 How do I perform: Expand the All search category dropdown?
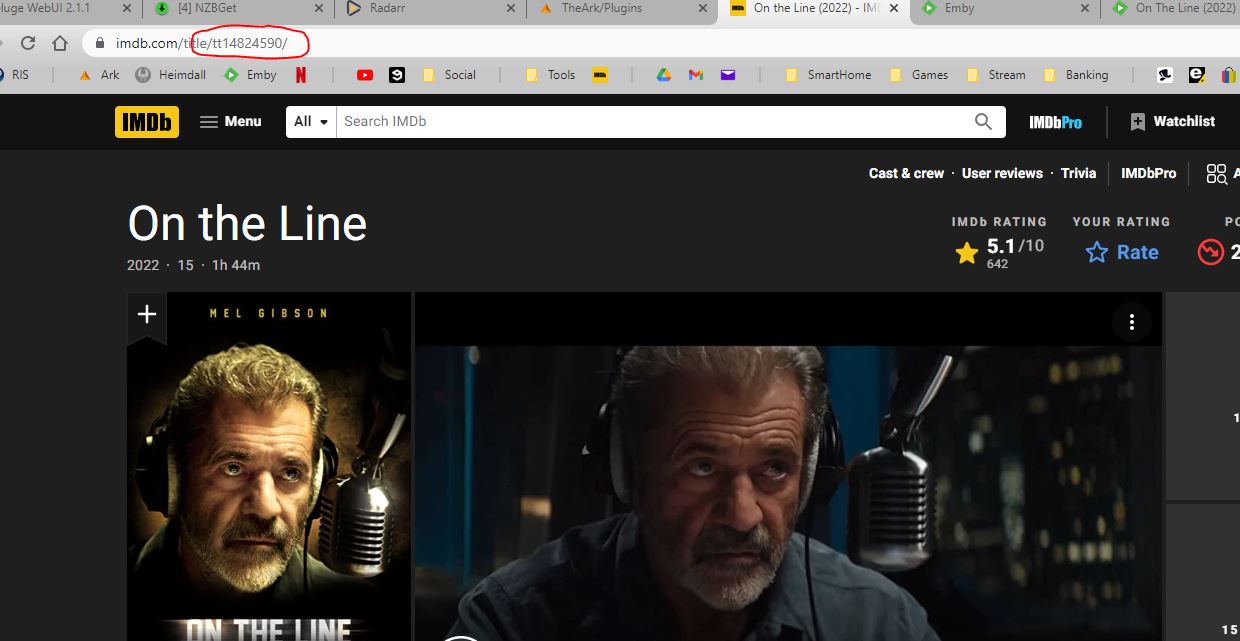coord(311,122)
